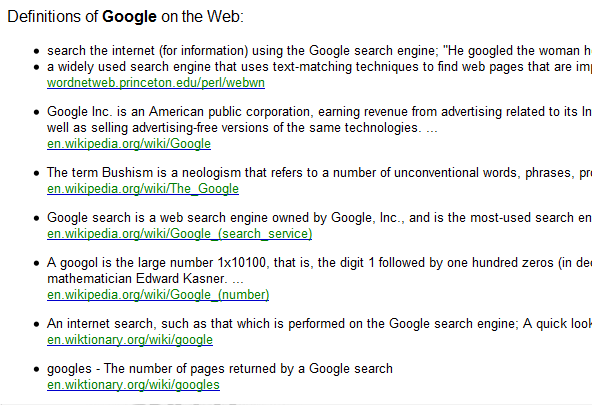Click the "Google search is a web search" text
This screenshot has width=592, height=405.
[x=319, y=217]
